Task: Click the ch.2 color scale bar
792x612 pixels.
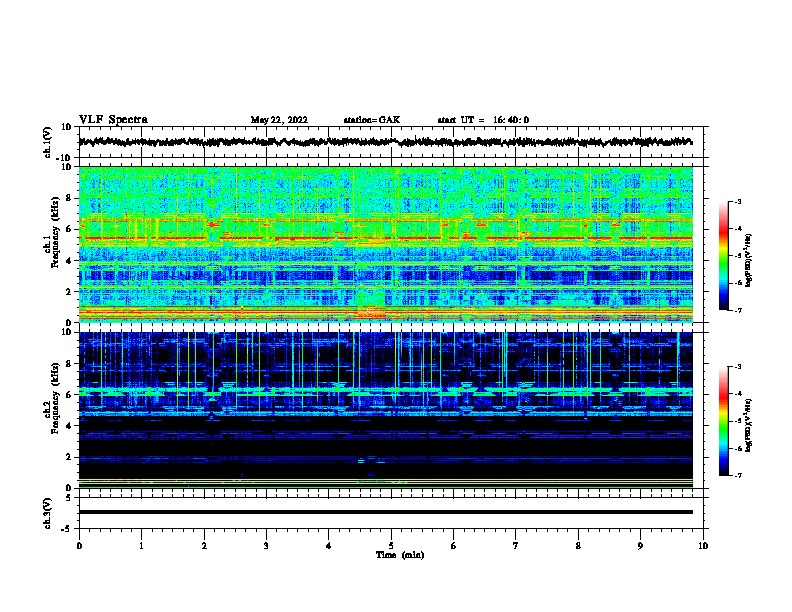Action: point(724,421)
